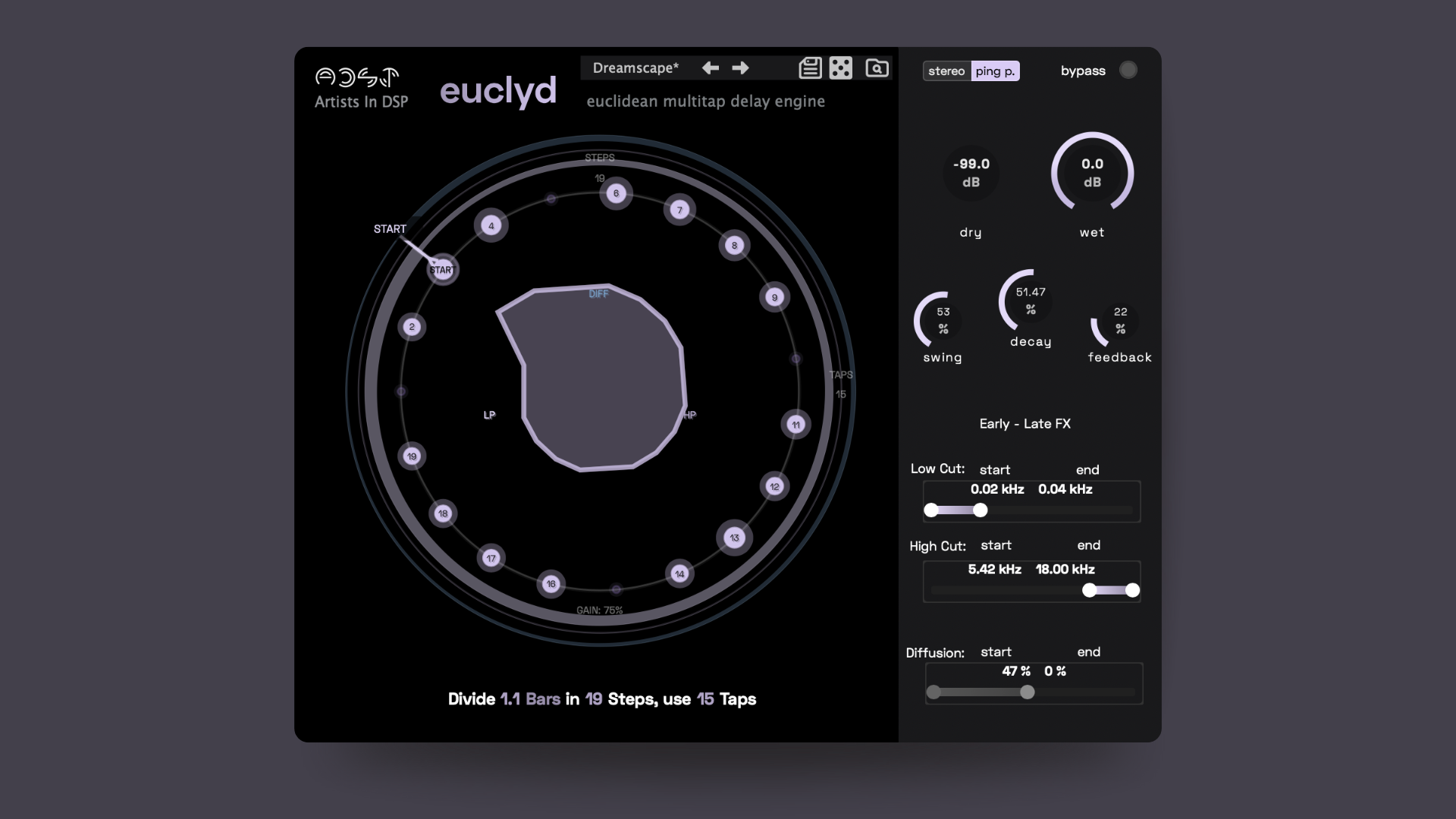Click the 15 Taps value in sentence
The image size is (1456, 819).
coord(705,699)
